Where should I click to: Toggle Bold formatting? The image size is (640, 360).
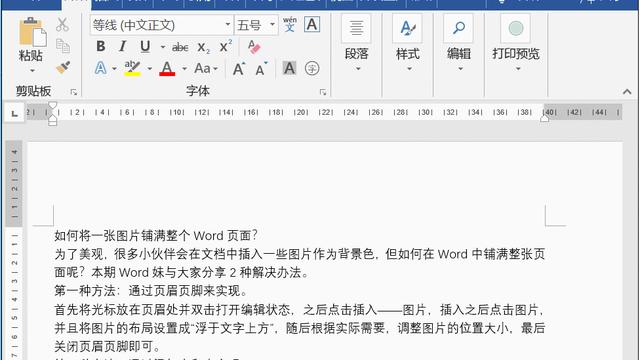(x=101, y=47)
